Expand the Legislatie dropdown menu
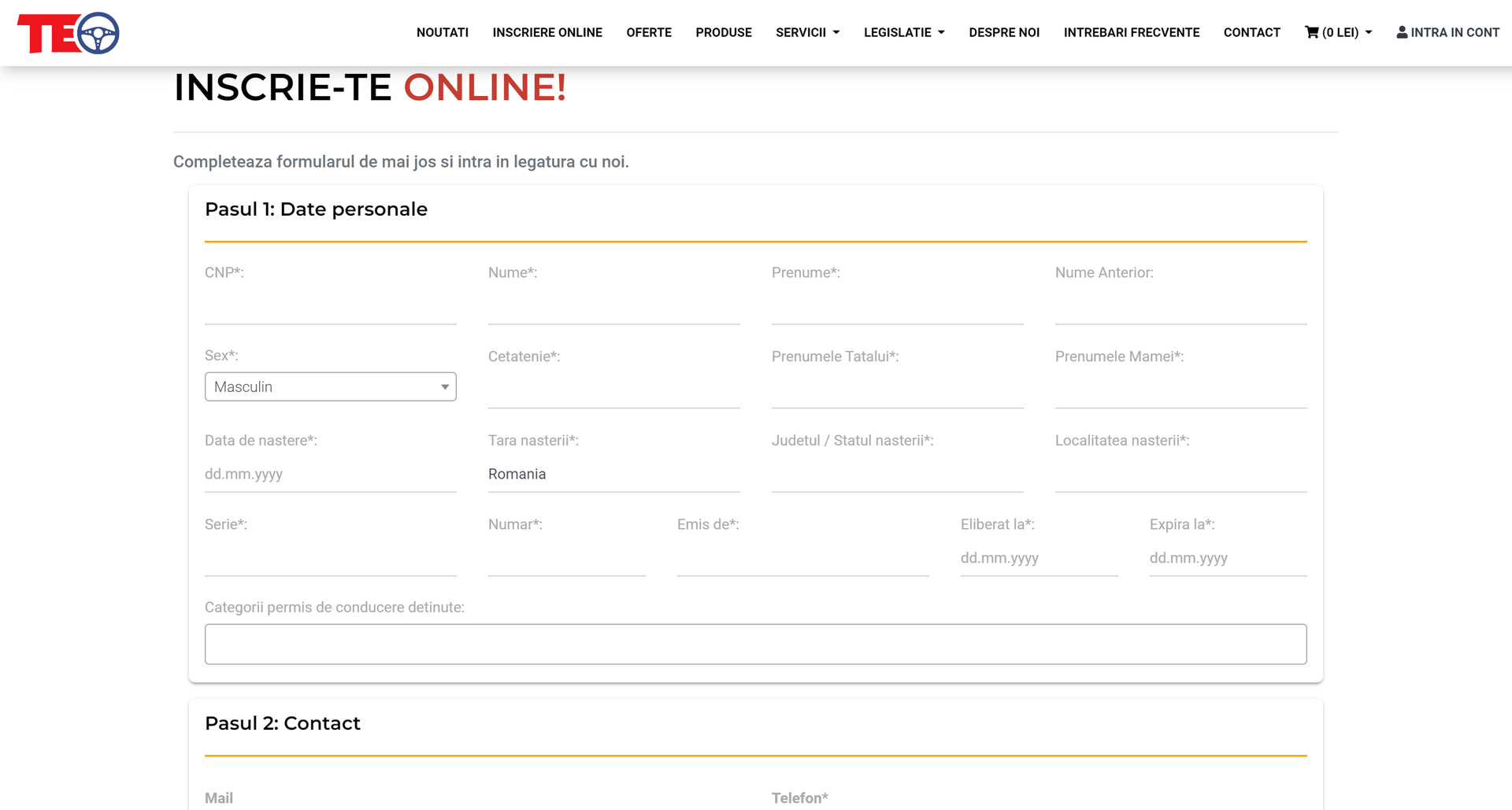1512x810 pixels. tap(903, 32)
